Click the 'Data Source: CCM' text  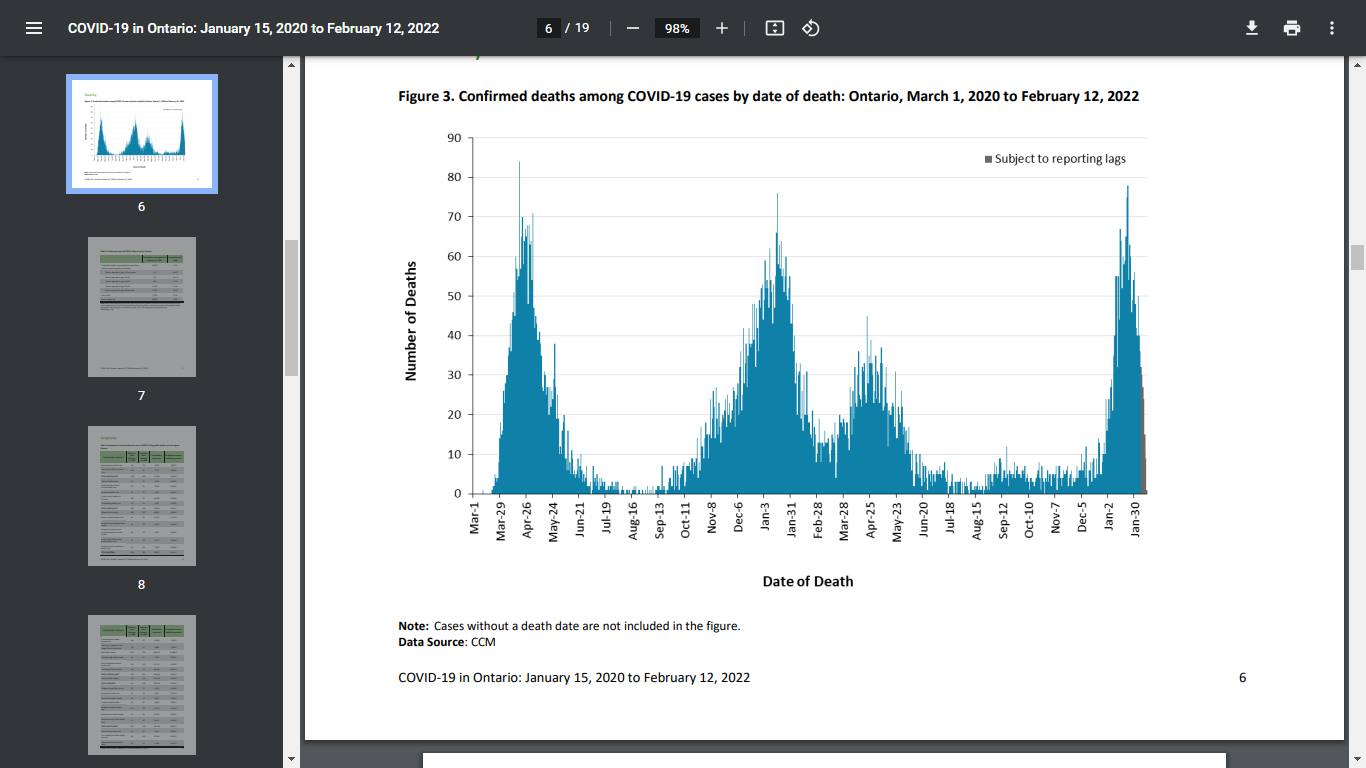(447, 642)
